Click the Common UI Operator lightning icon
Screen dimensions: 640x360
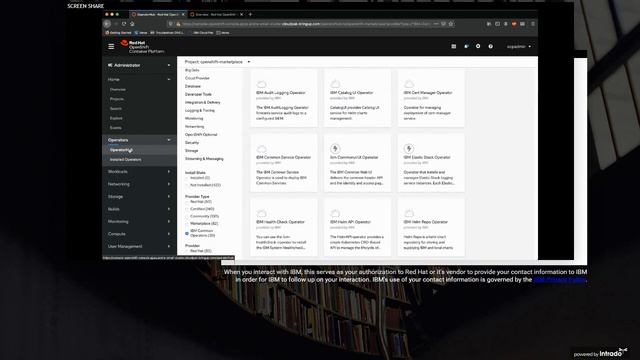click(x=335, y=149)
